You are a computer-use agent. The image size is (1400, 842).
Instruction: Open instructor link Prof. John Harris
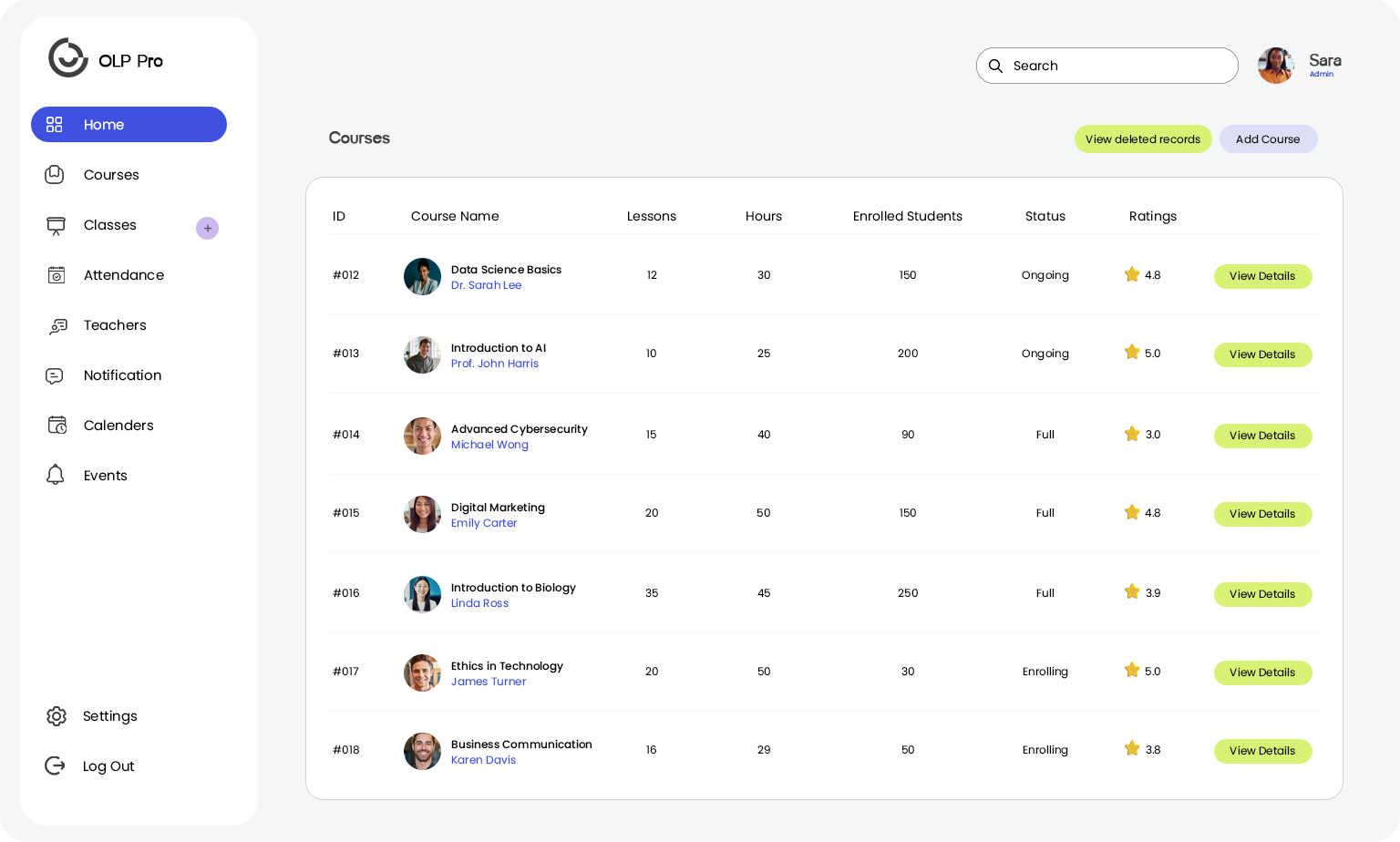tap(494, 364)
